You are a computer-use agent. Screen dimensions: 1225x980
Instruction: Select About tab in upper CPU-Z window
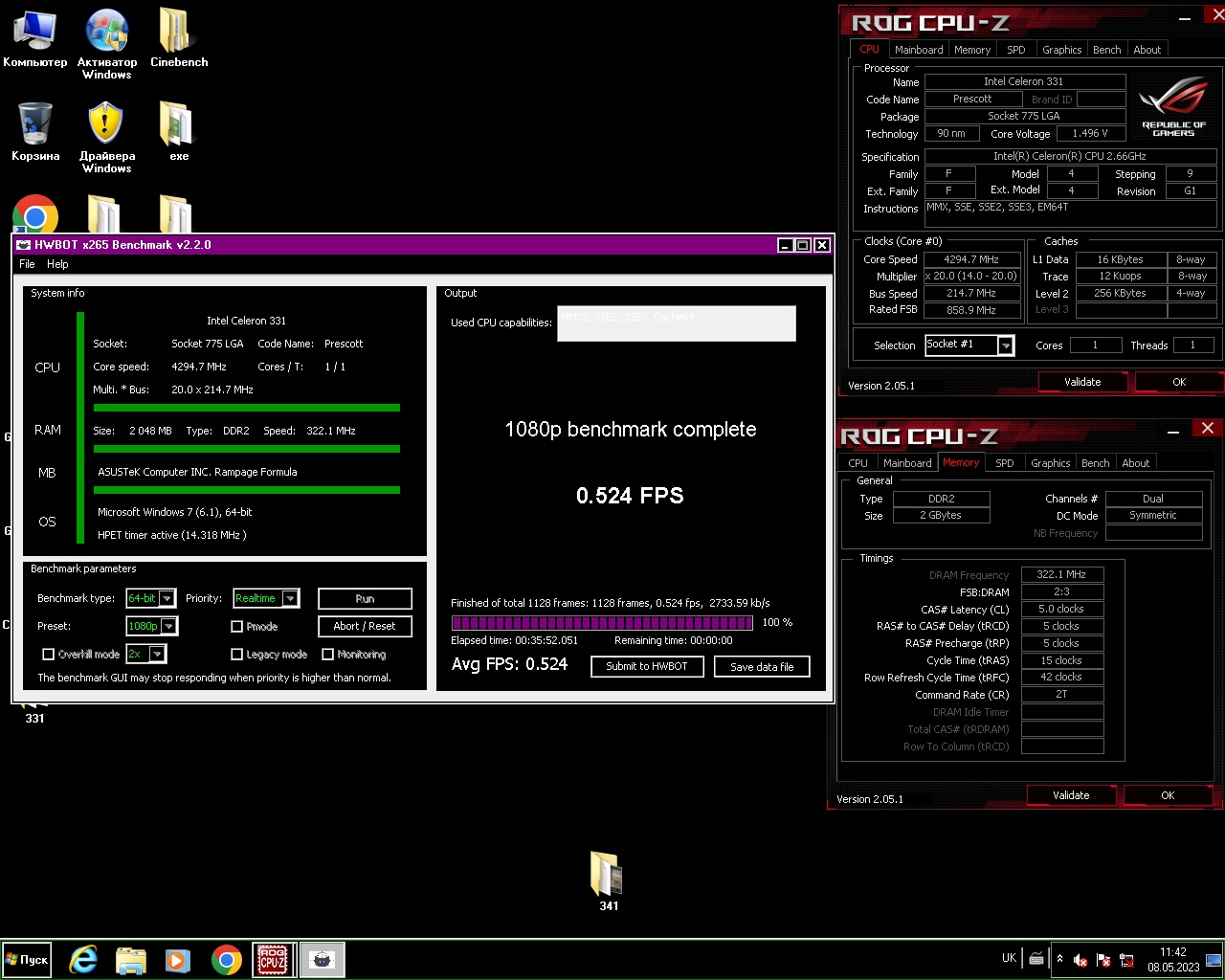1147,50
